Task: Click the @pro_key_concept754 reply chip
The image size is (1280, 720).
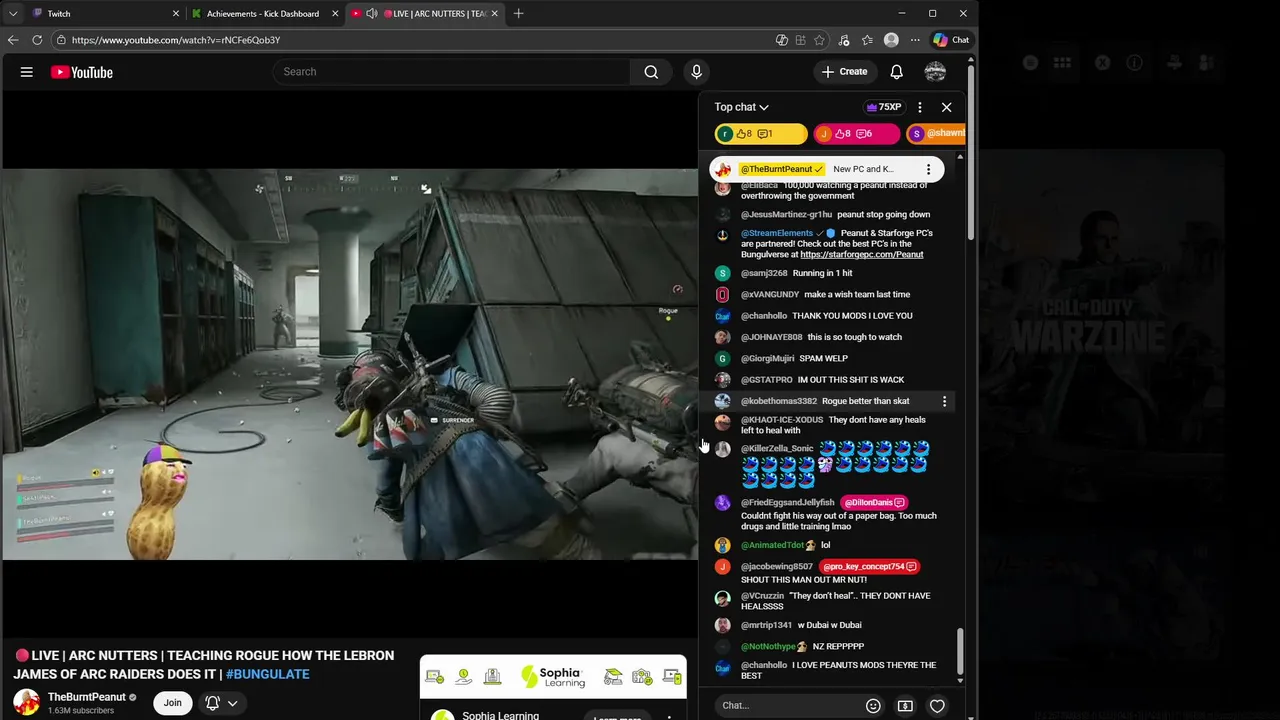Action: (869, 567)
